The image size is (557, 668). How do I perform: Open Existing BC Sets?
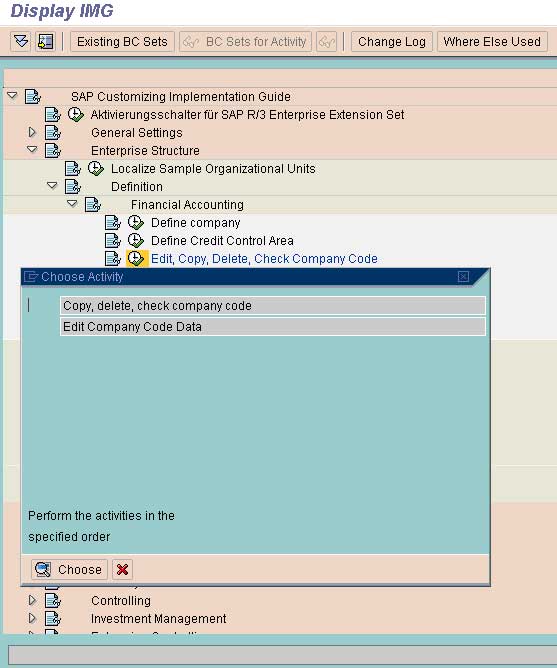(122, 42)
